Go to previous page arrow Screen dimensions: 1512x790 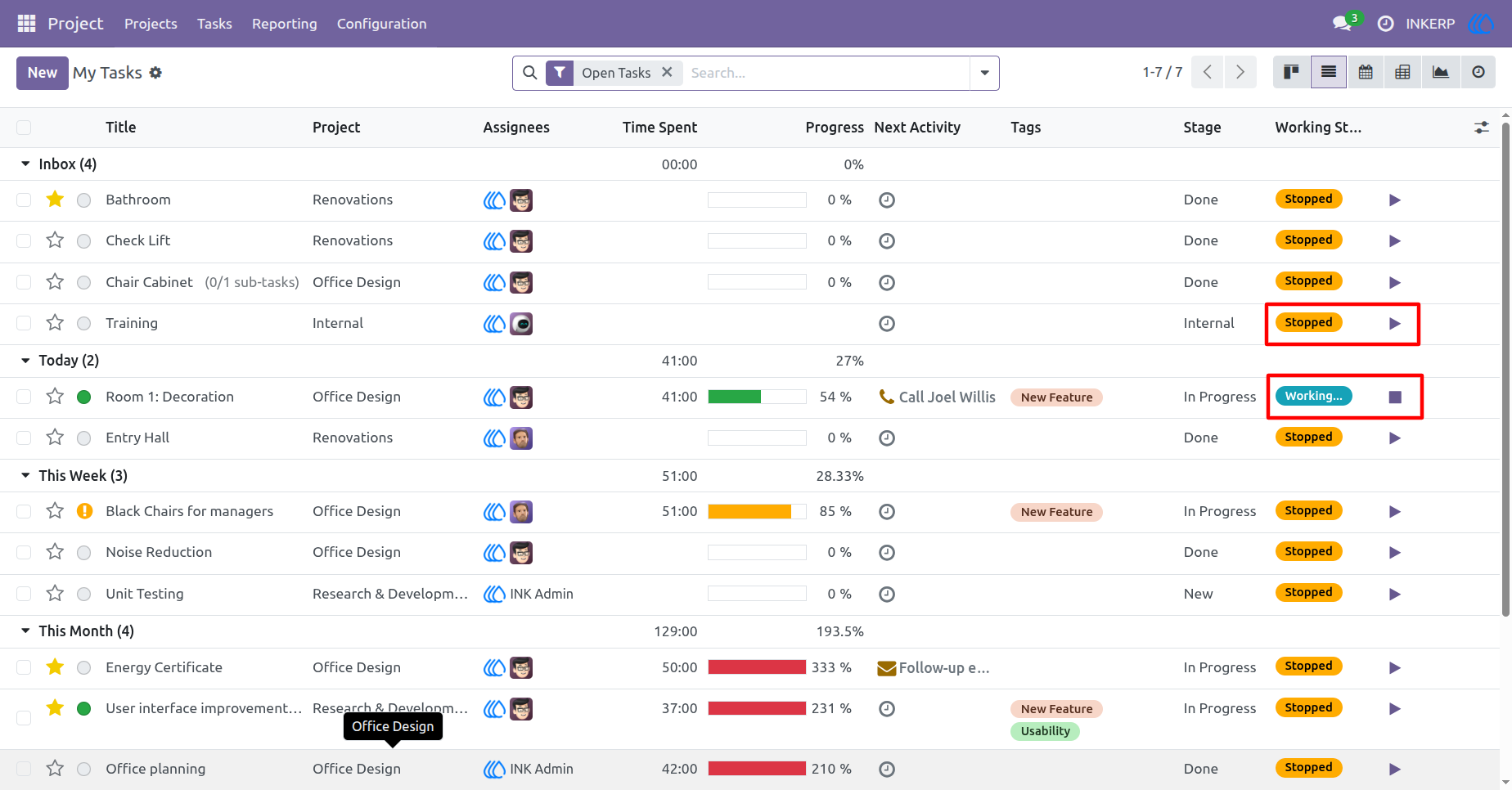point(1208,73)
